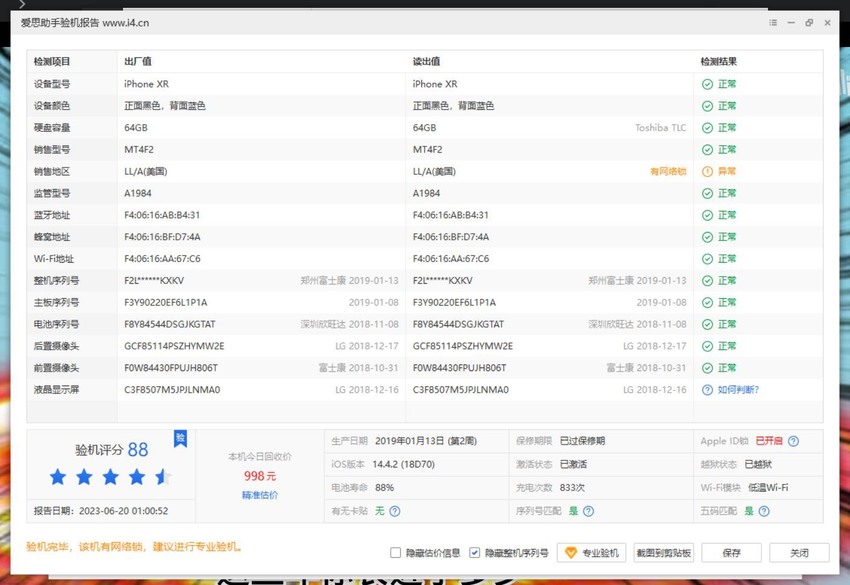
Task: Select the 已激活 activation status
Action: [x=573, y=464]
